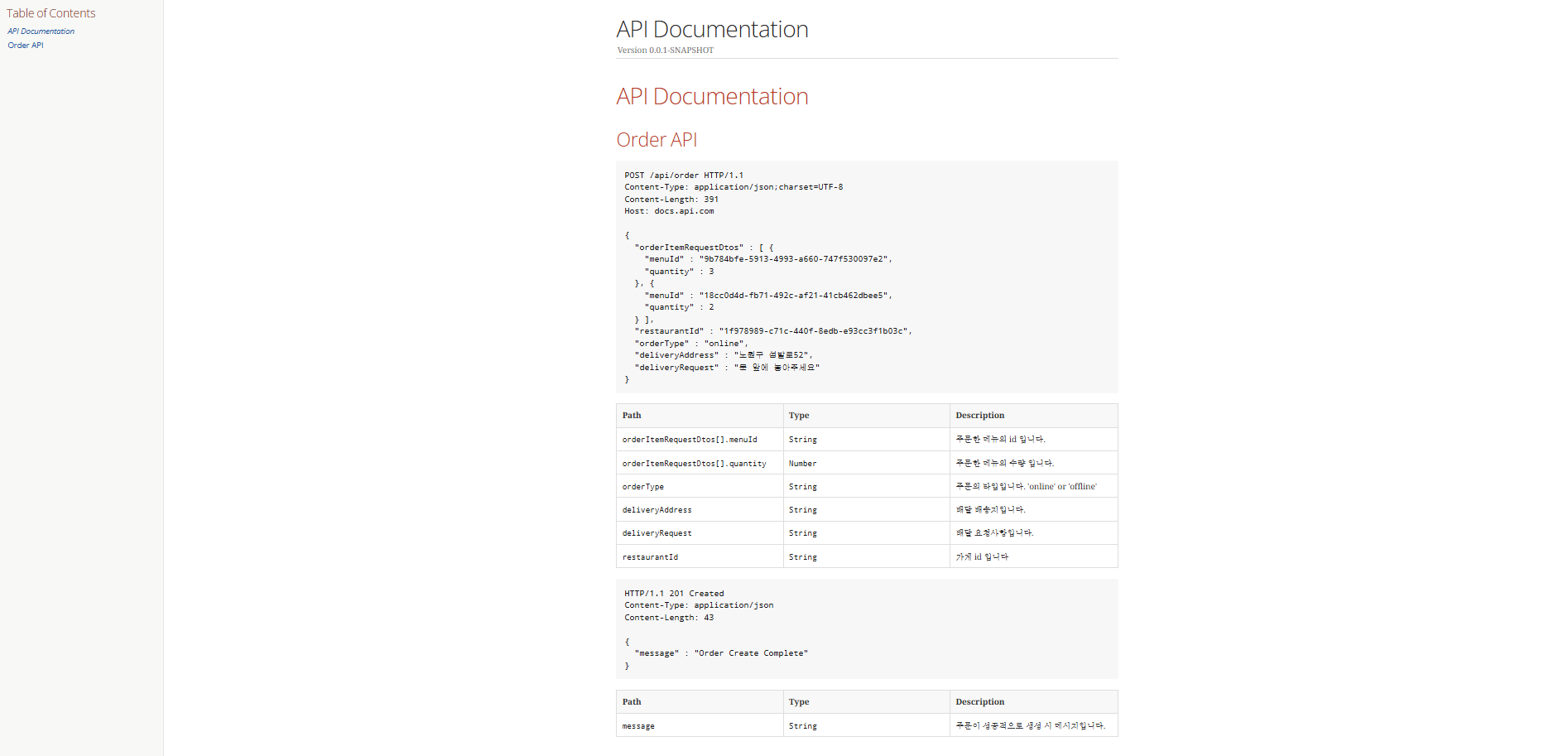Select the orderItemRequestDtos[].menuId table cell
Viewport: 1568px width, 756px height.
point(689,439)
